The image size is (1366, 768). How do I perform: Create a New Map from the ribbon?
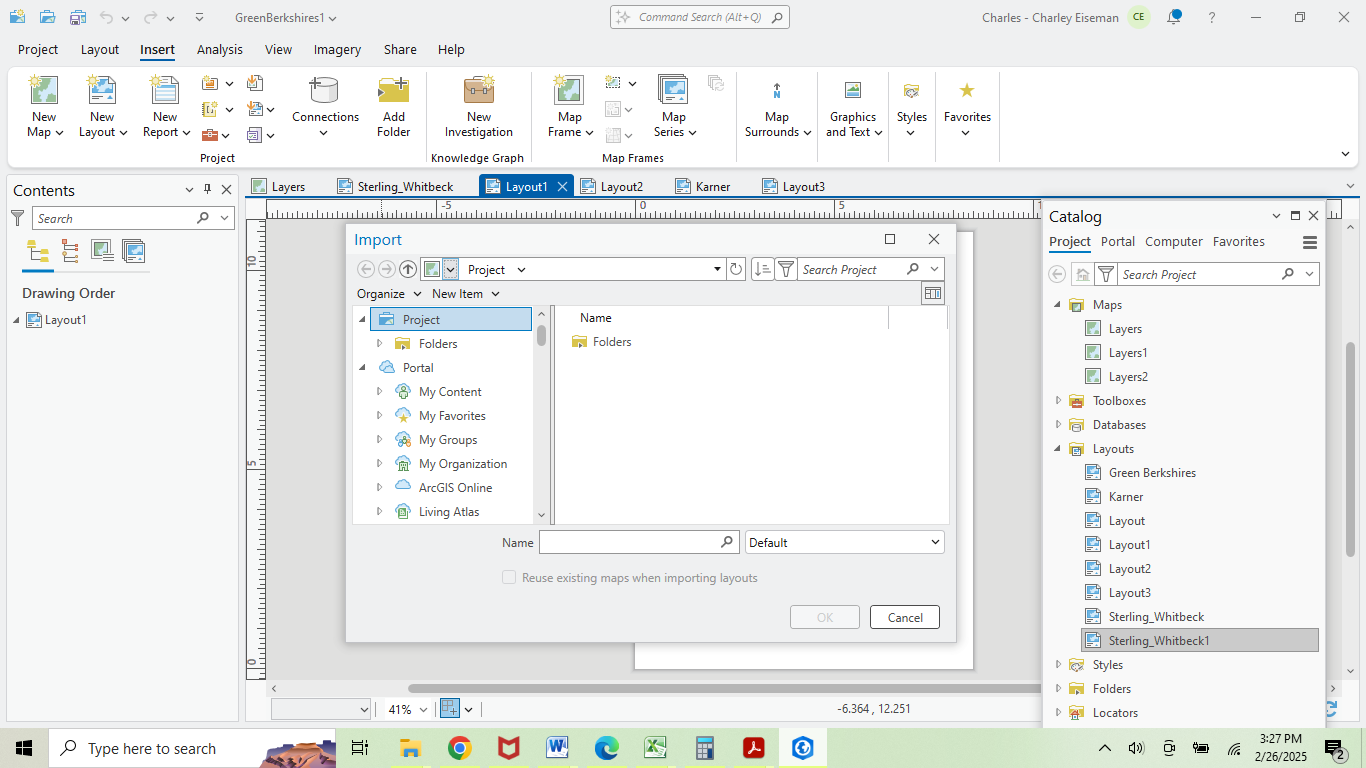[x=43, y=105]
